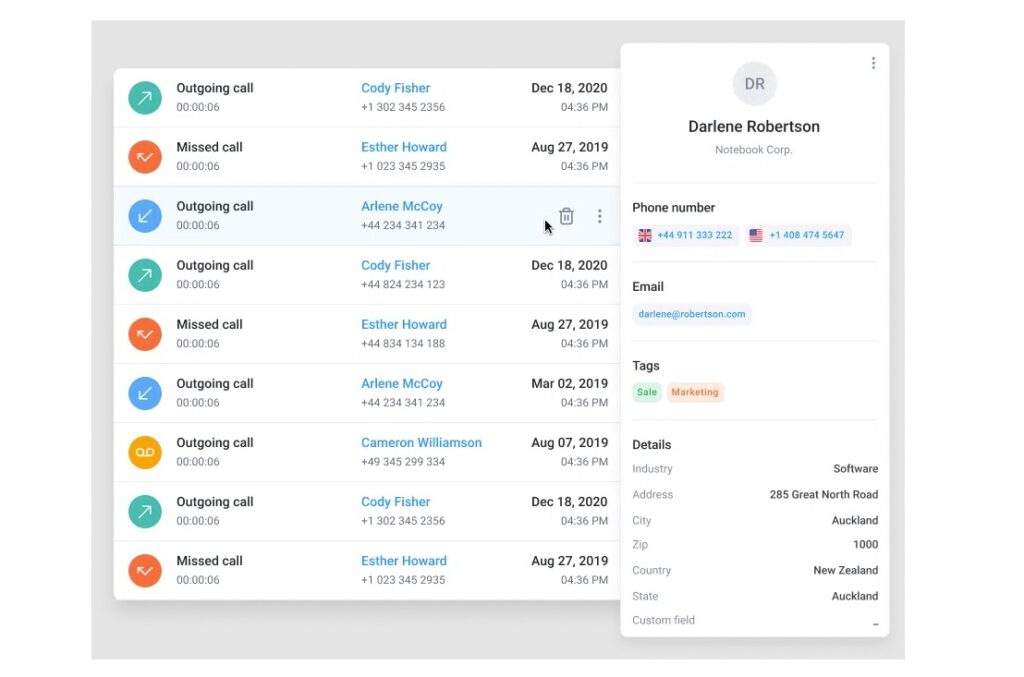Click the US flag number +1 408 474 5647

[797, 235]
